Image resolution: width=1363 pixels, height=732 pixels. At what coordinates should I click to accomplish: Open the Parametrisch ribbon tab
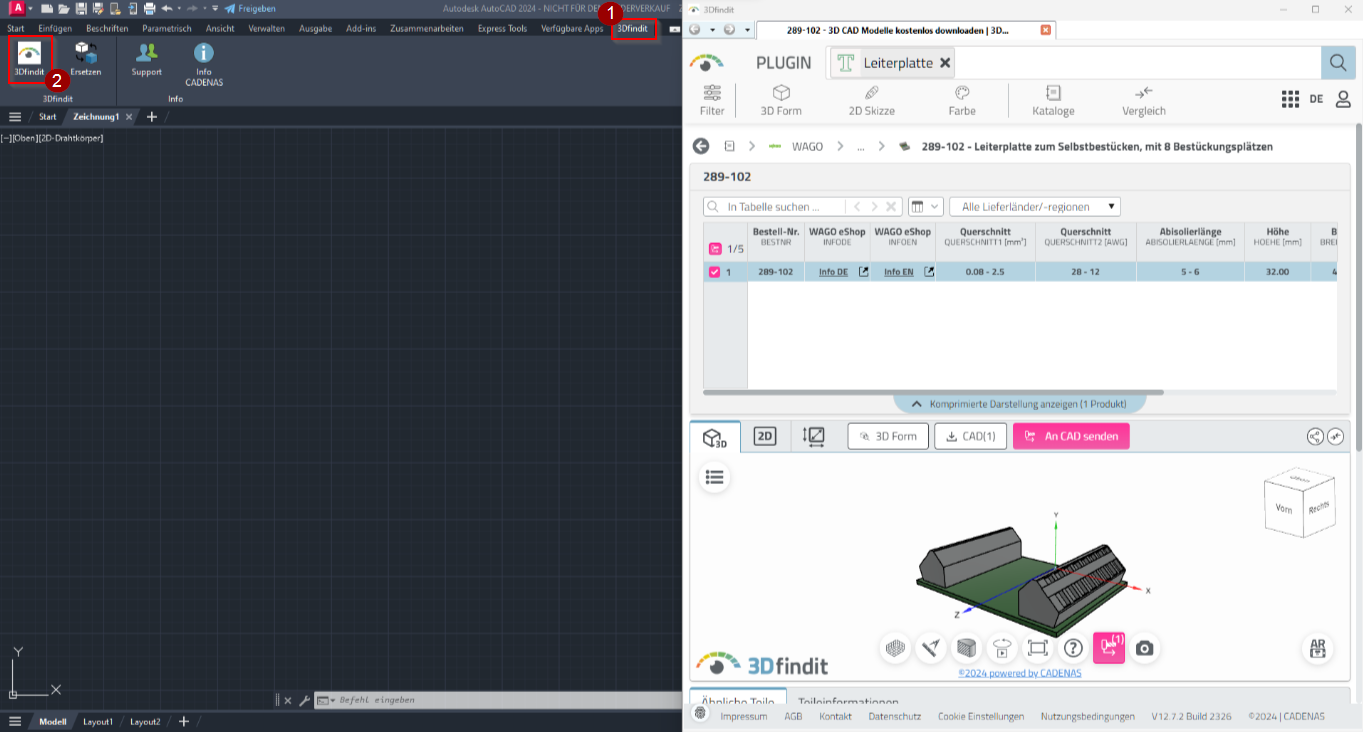[x=167, y=28]
